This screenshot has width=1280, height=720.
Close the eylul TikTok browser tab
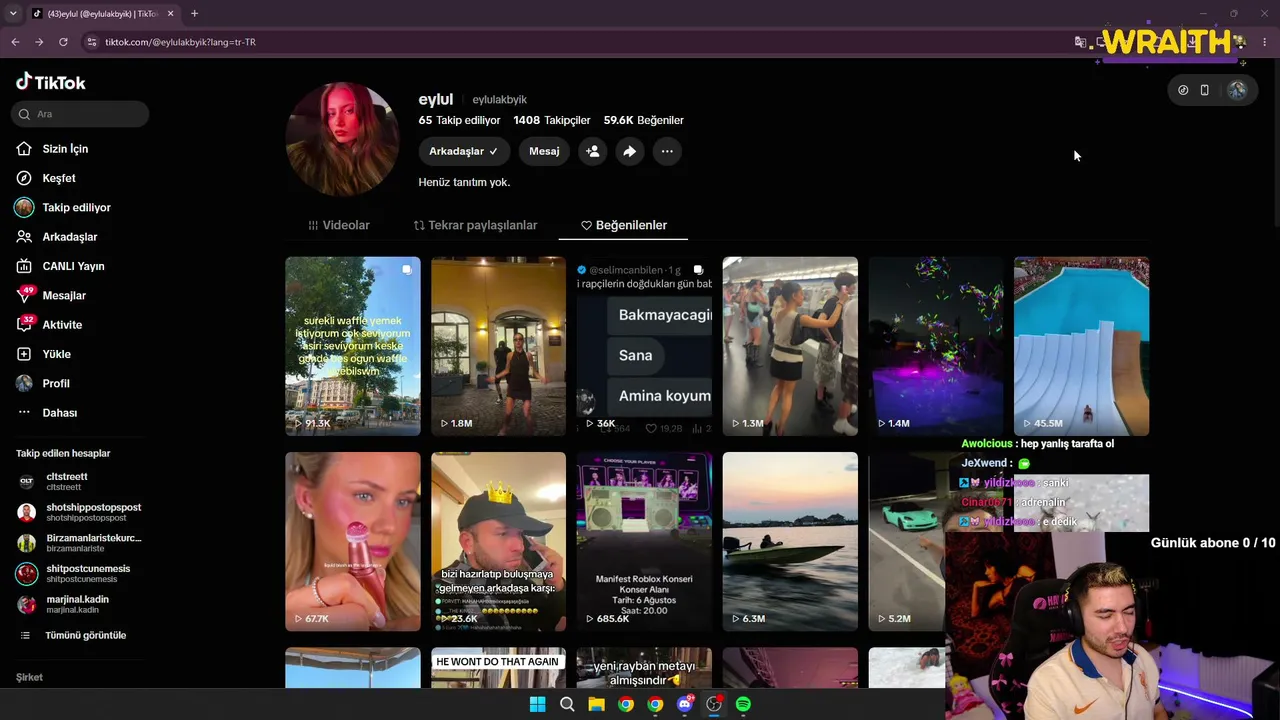(170, 13)
